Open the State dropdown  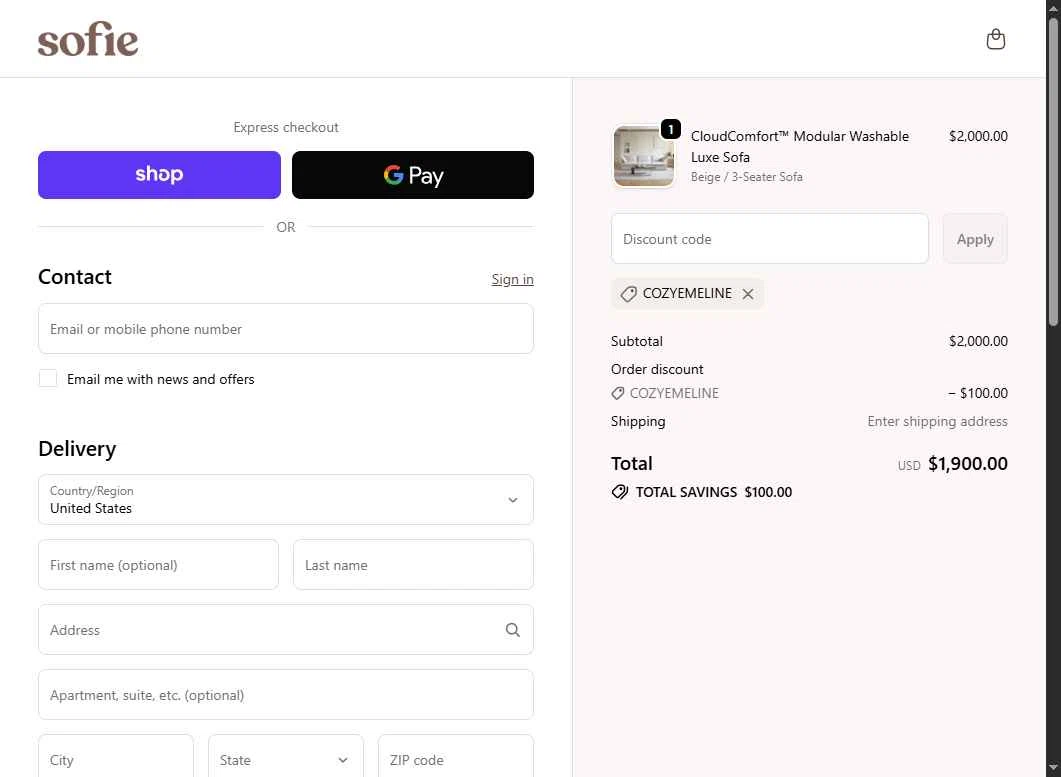point(286,757)
